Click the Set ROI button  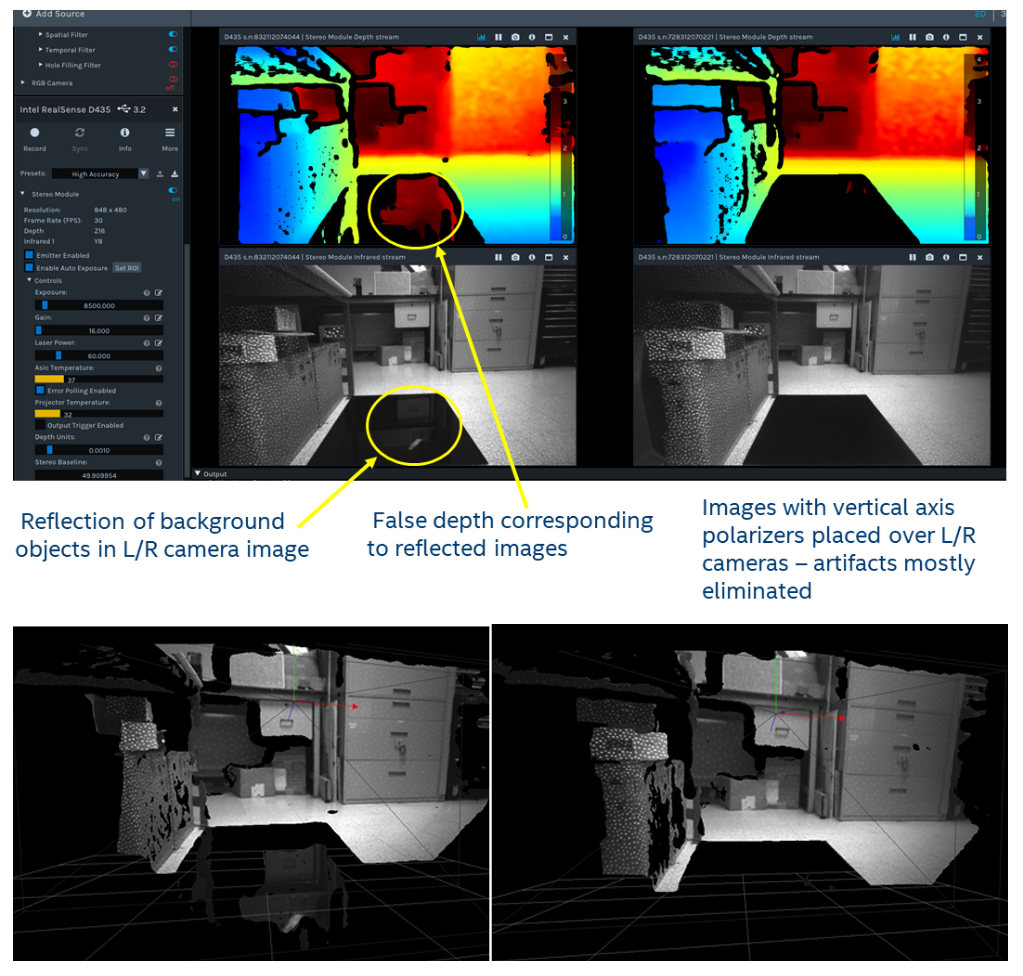127,267
